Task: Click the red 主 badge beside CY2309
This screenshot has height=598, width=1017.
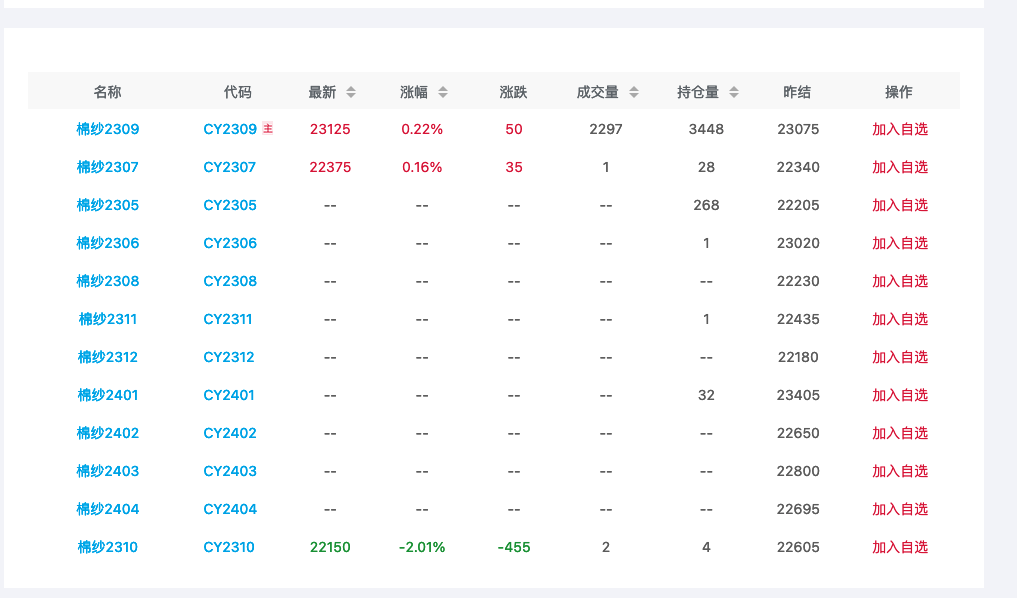Action: coord(268,129)
